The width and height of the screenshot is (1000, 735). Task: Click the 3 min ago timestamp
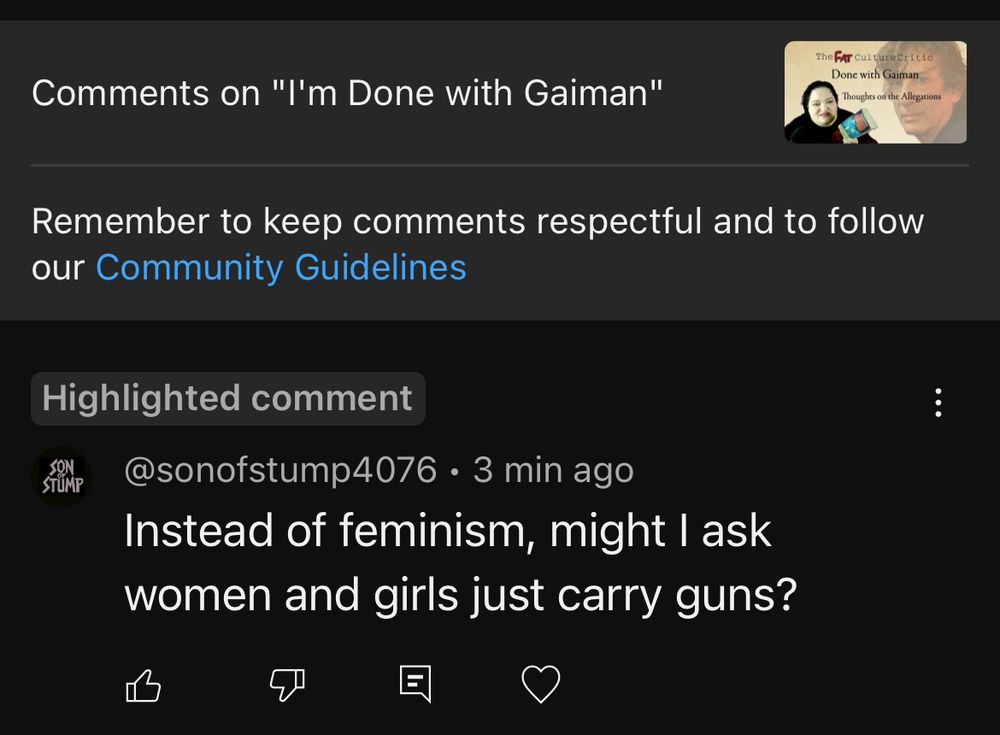click(x=555, y=469)
